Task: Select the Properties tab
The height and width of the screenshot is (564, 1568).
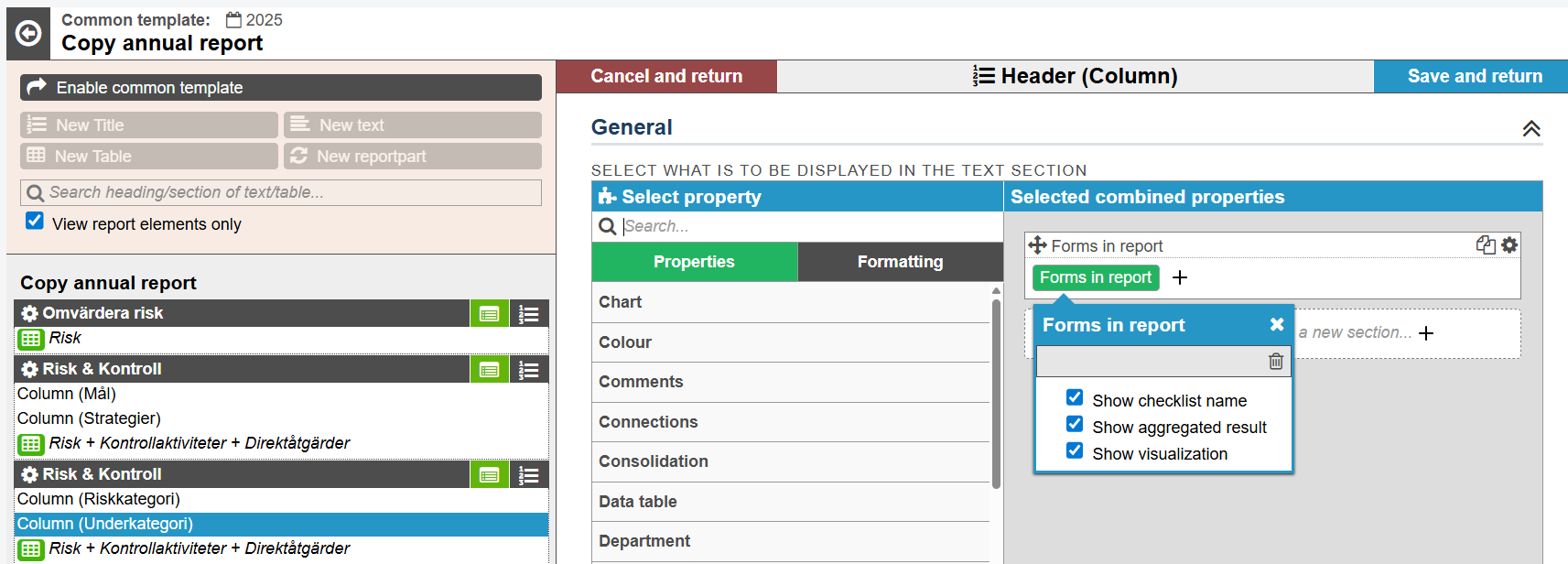Action: pos(694,262)
